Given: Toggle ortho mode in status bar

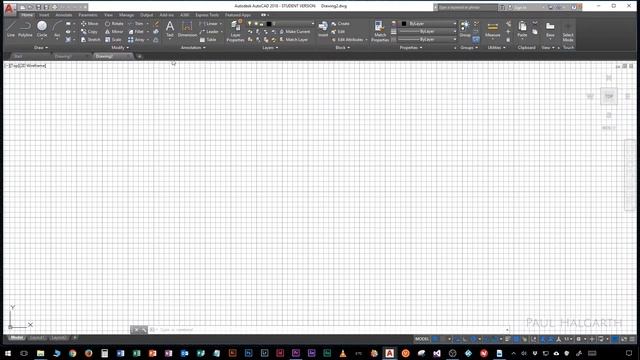Looking at the screenshot, I should (x=465, y=339).
